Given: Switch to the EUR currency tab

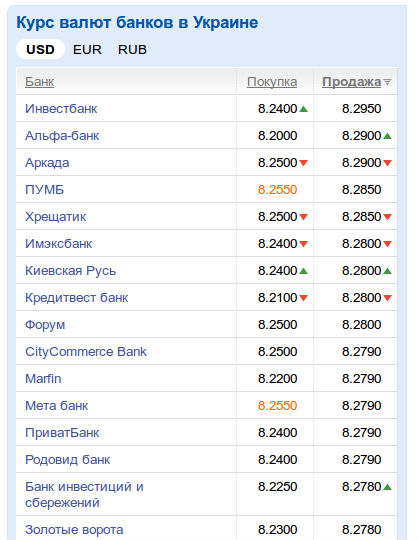Looking at the screenshot, I should tap(87, 50).
